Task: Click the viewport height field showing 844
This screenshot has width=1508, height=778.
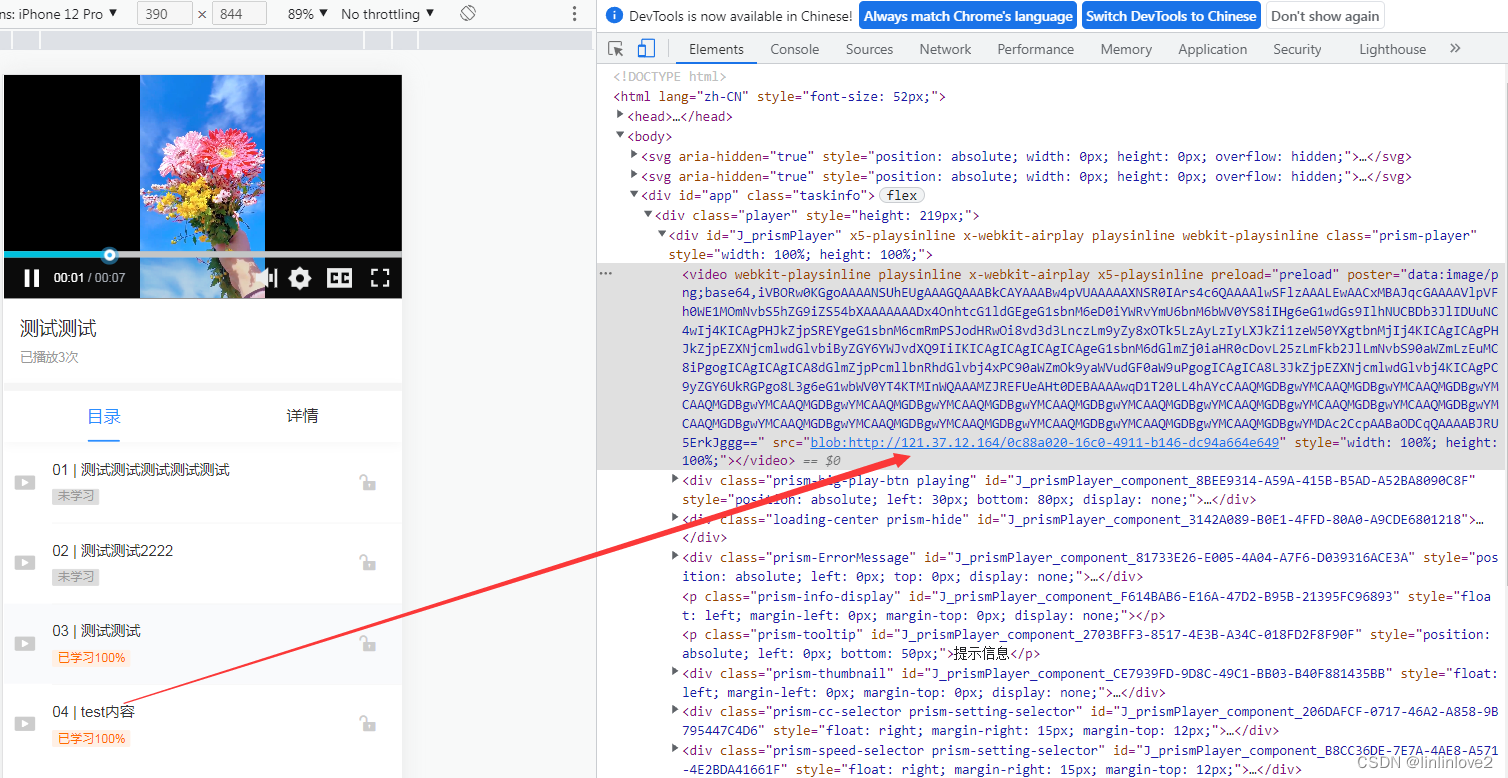Action: [239, 14]
